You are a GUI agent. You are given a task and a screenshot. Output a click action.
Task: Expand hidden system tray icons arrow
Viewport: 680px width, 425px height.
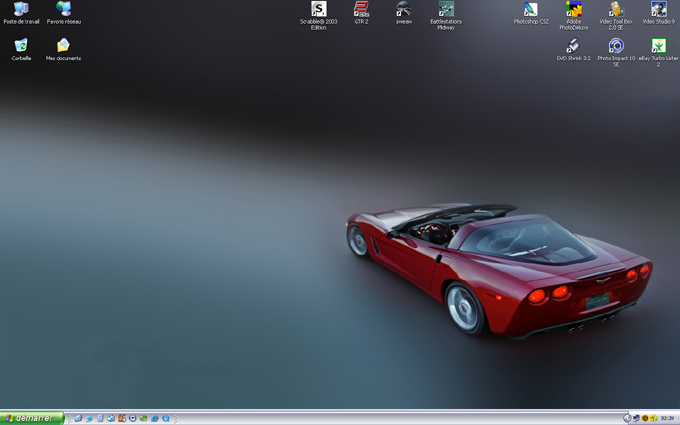tap(627, 418)
